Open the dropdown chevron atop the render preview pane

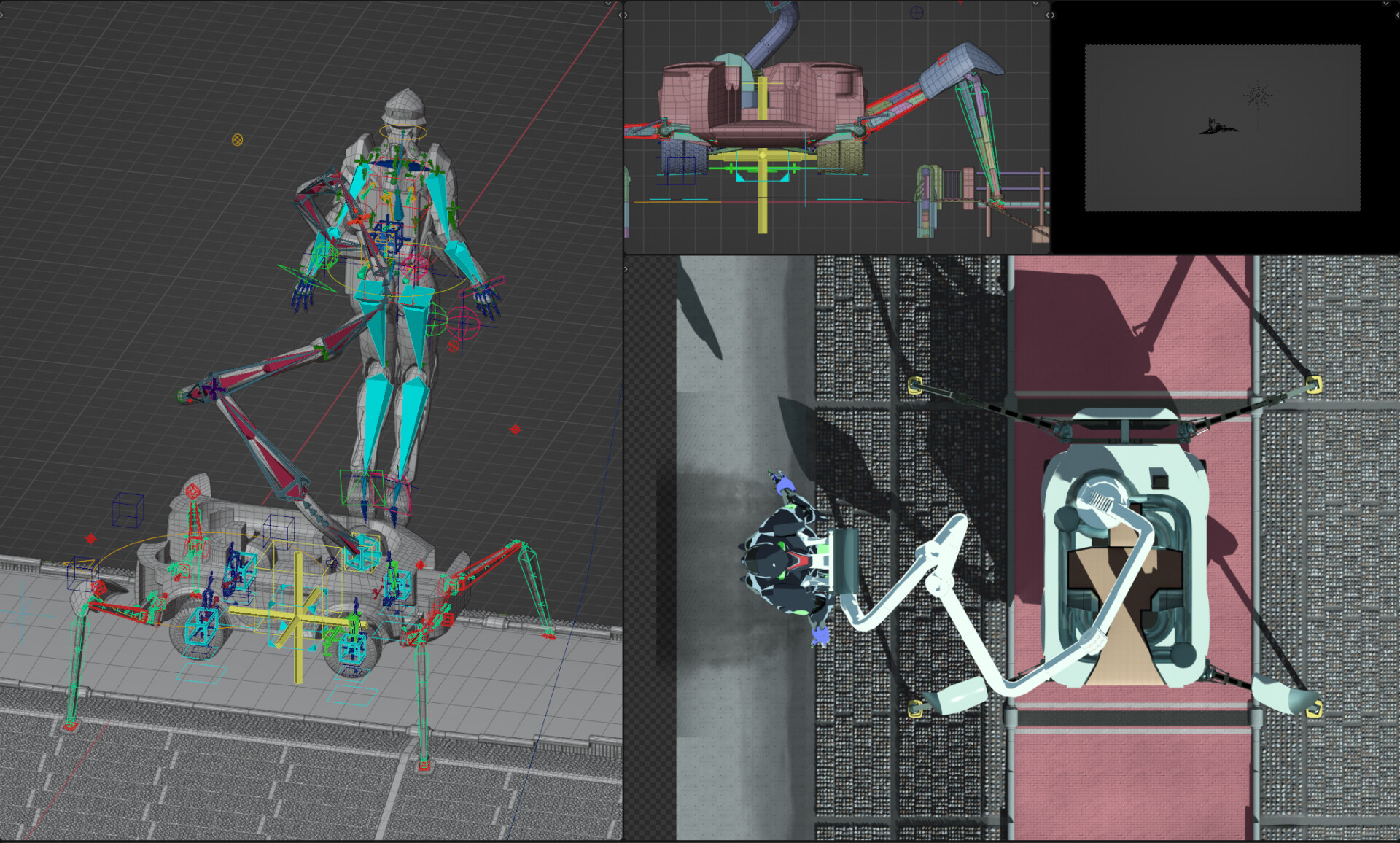[1386, 4]
